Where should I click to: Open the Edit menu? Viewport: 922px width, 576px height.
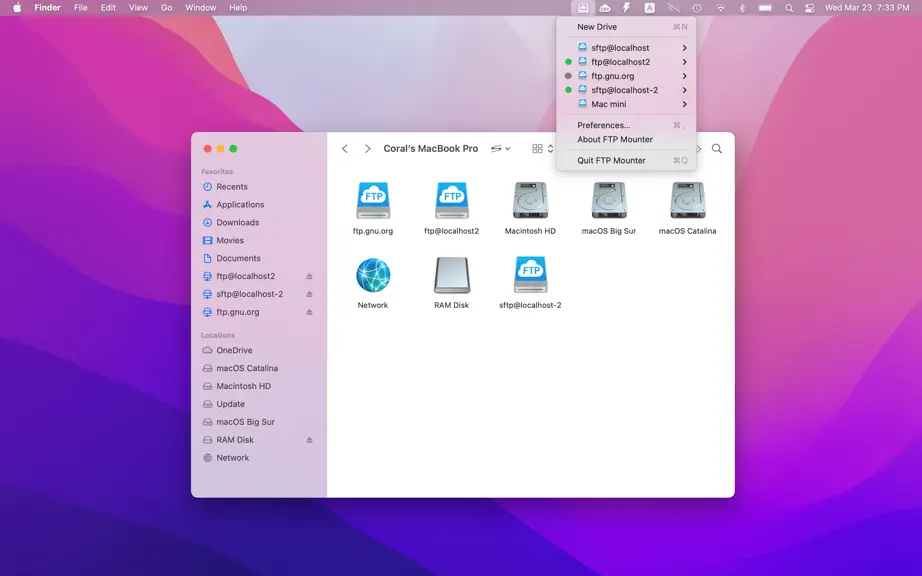click(108, 8)
